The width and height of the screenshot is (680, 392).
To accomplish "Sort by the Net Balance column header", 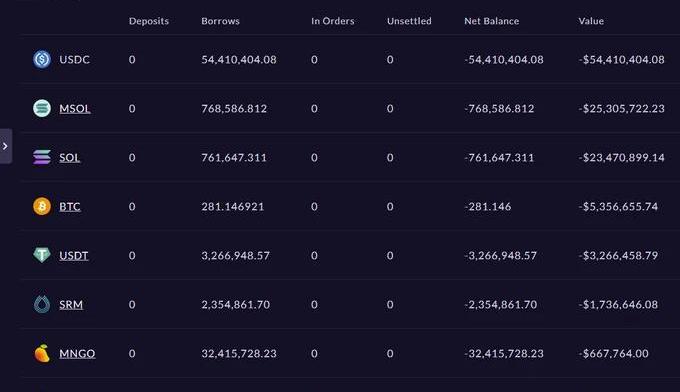I will [492, 21].
